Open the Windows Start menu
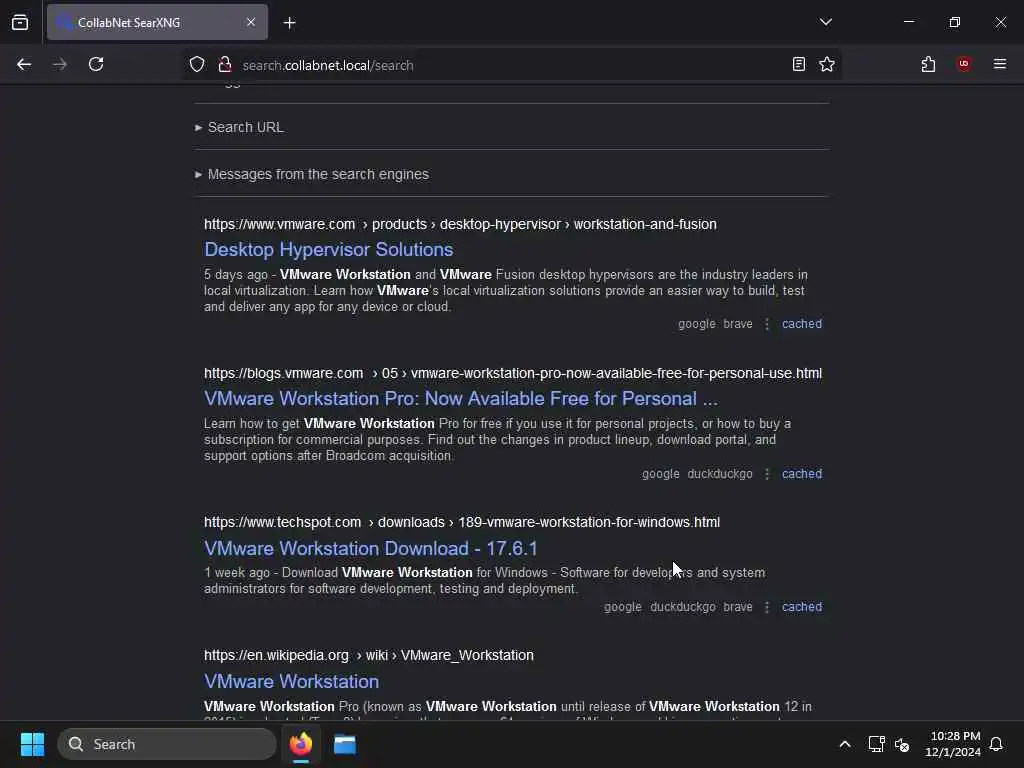Screen dimensions: 1024x768 32,744
